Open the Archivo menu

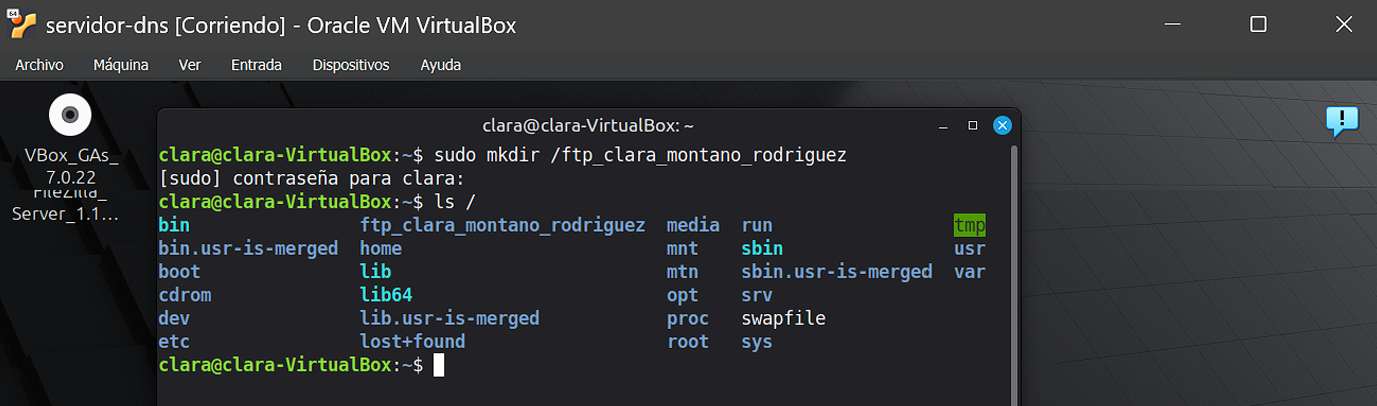(x=39, y=65)
